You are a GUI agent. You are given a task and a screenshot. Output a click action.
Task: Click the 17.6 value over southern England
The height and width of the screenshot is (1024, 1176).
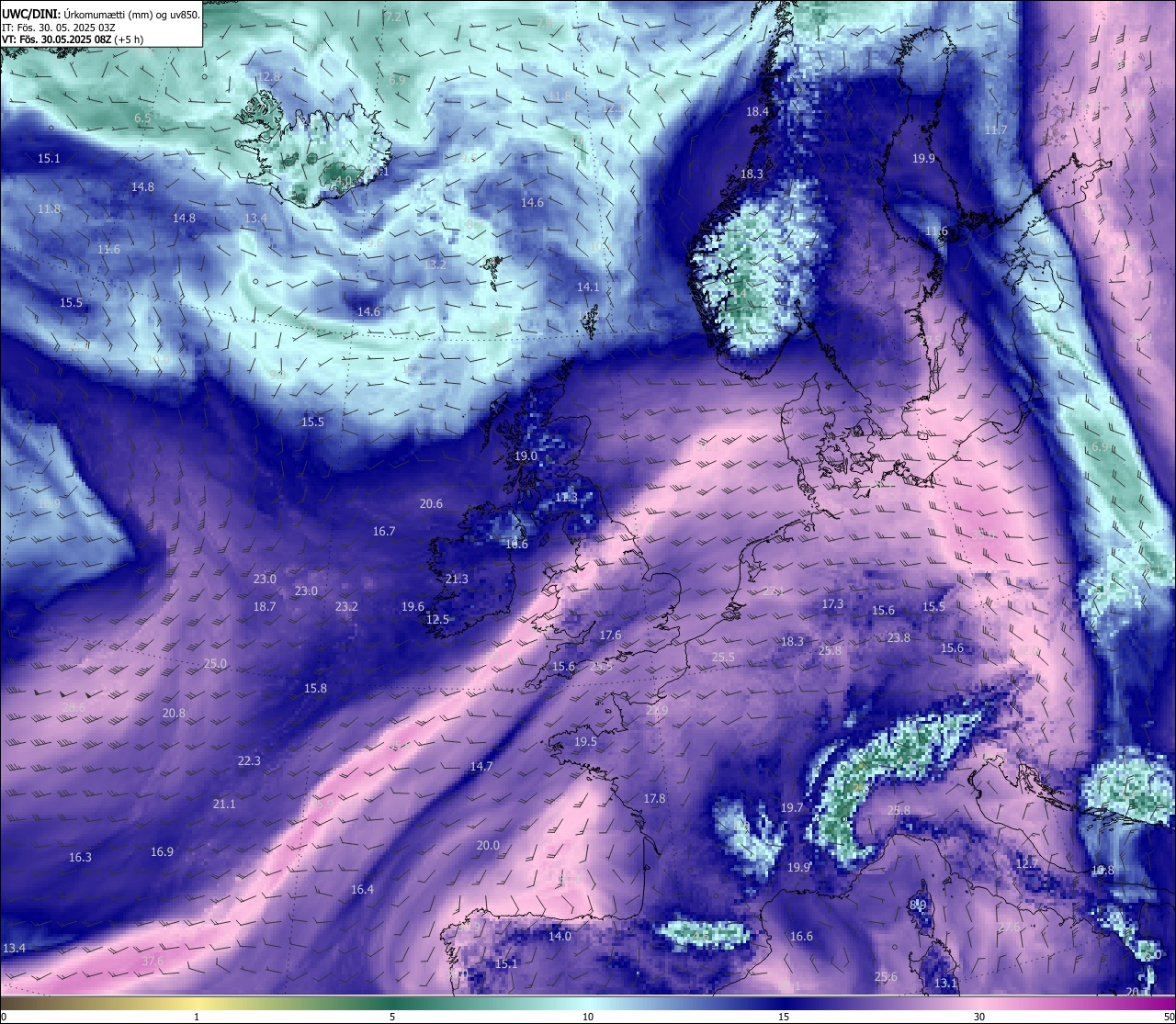coord(610,636)
